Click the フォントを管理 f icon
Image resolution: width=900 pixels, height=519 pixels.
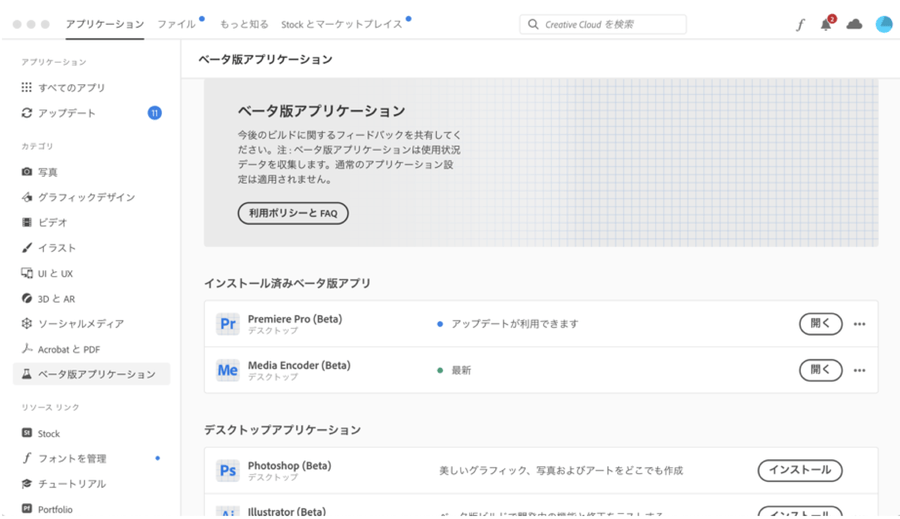[x=26, y=458]
